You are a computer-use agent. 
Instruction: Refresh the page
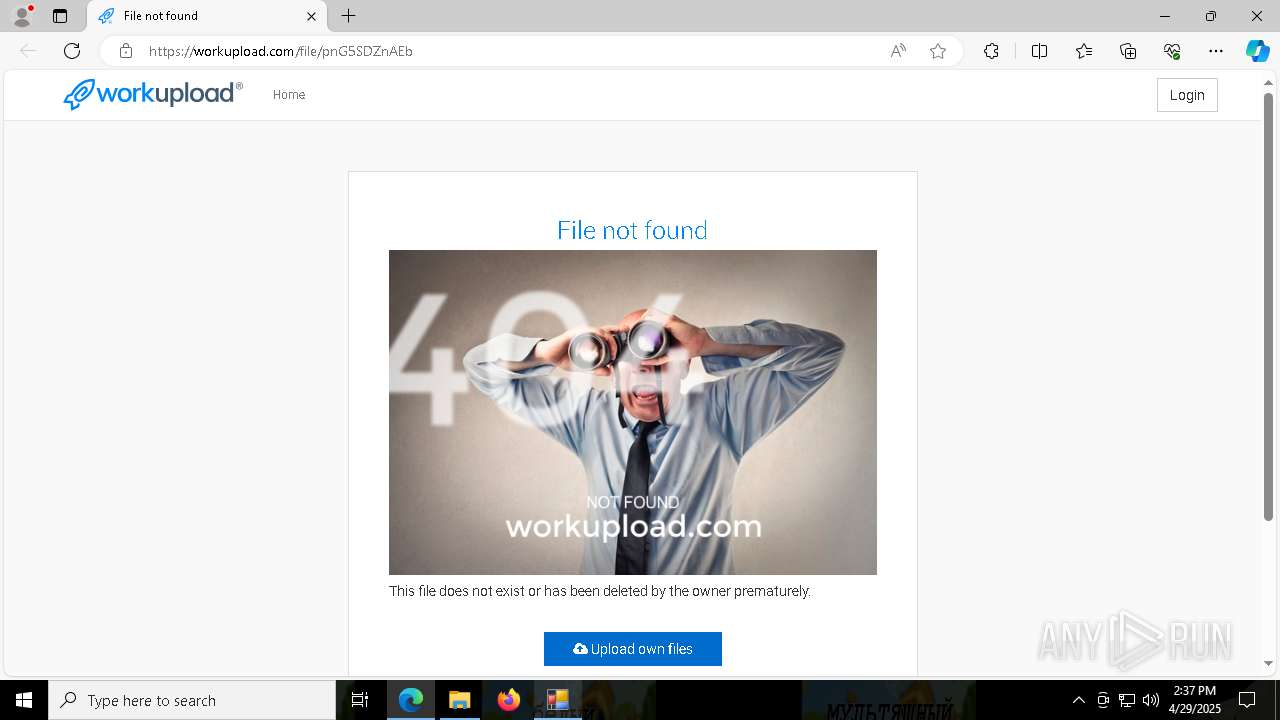coord(72,51)
